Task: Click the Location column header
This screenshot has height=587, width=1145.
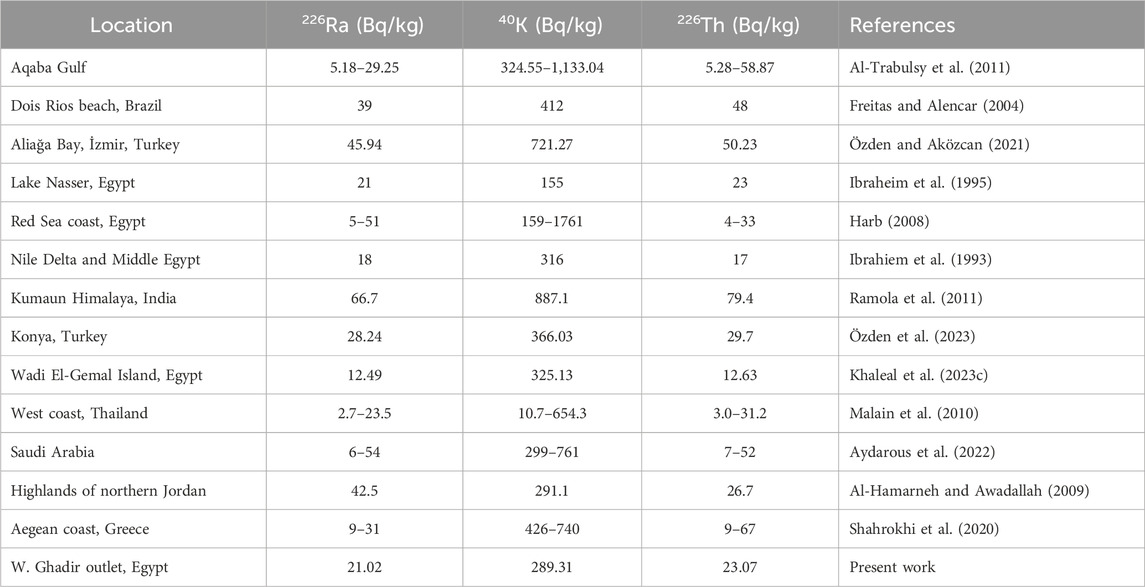Action: 131,25
